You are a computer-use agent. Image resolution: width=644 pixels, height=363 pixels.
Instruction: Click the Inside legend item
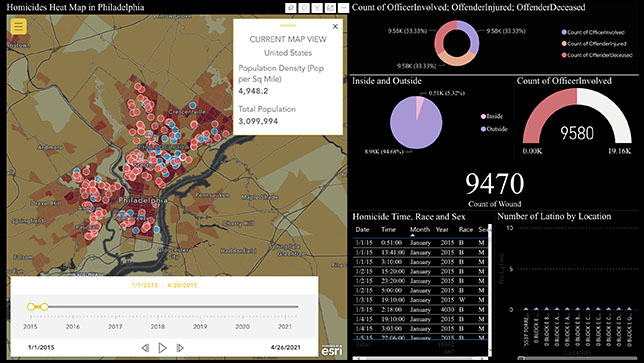492,116
